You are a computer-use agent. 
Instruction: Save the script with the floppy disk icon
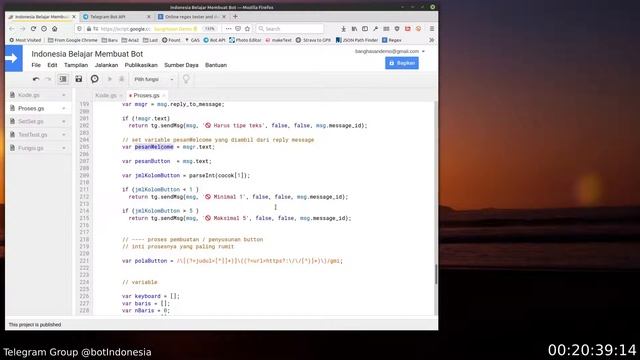click(79, 79)
